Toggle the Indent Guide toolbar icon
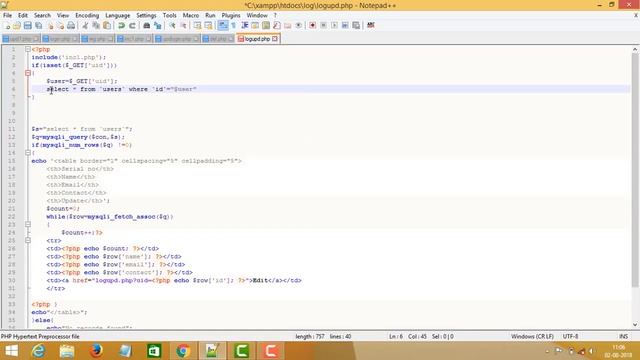640x360 pixels. [244, 25]
